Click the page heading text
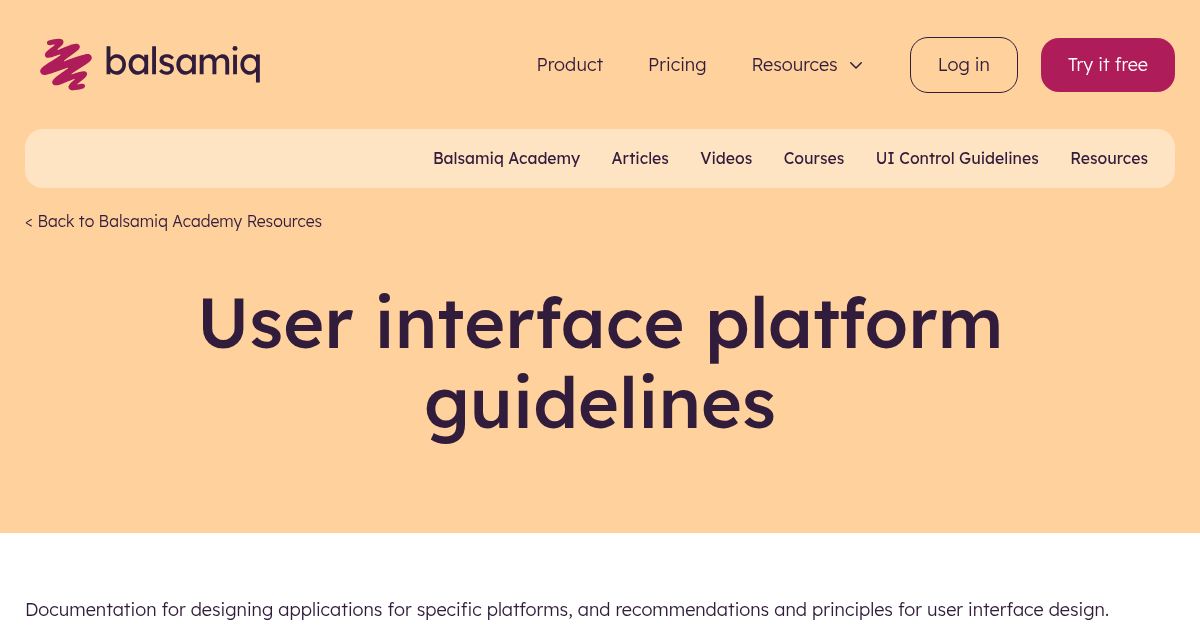 pos(600,362)
